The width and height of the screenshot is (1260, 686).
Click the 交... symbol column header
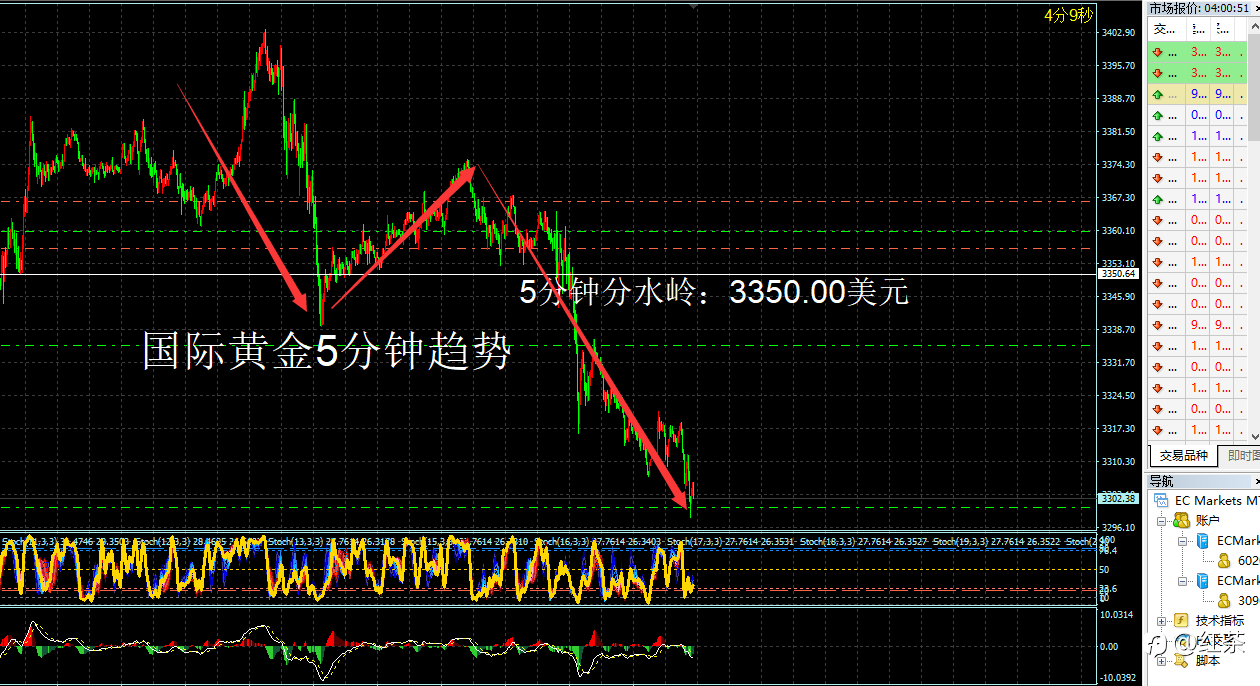click(x=1166, y=30)
